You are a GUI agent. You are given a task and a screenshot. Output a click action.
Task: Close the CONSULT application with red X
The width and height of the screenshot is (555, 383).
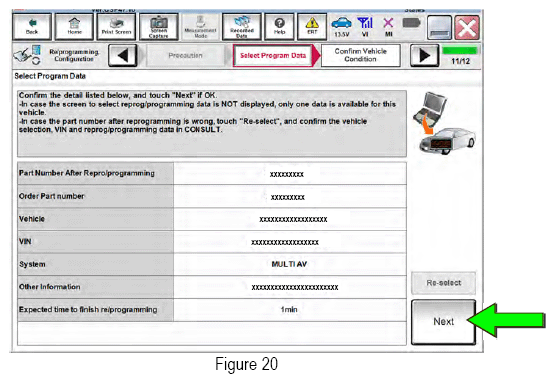[x=467, y=28]
